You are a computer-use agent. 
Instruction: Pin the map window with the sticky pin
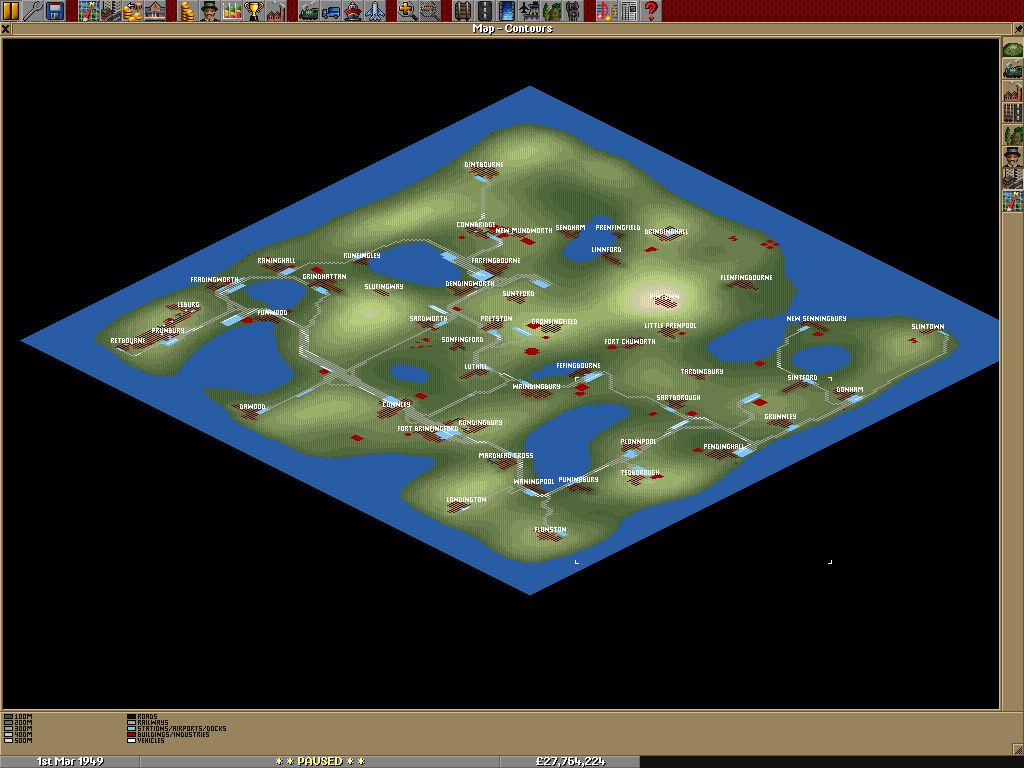coord(1018,29)
